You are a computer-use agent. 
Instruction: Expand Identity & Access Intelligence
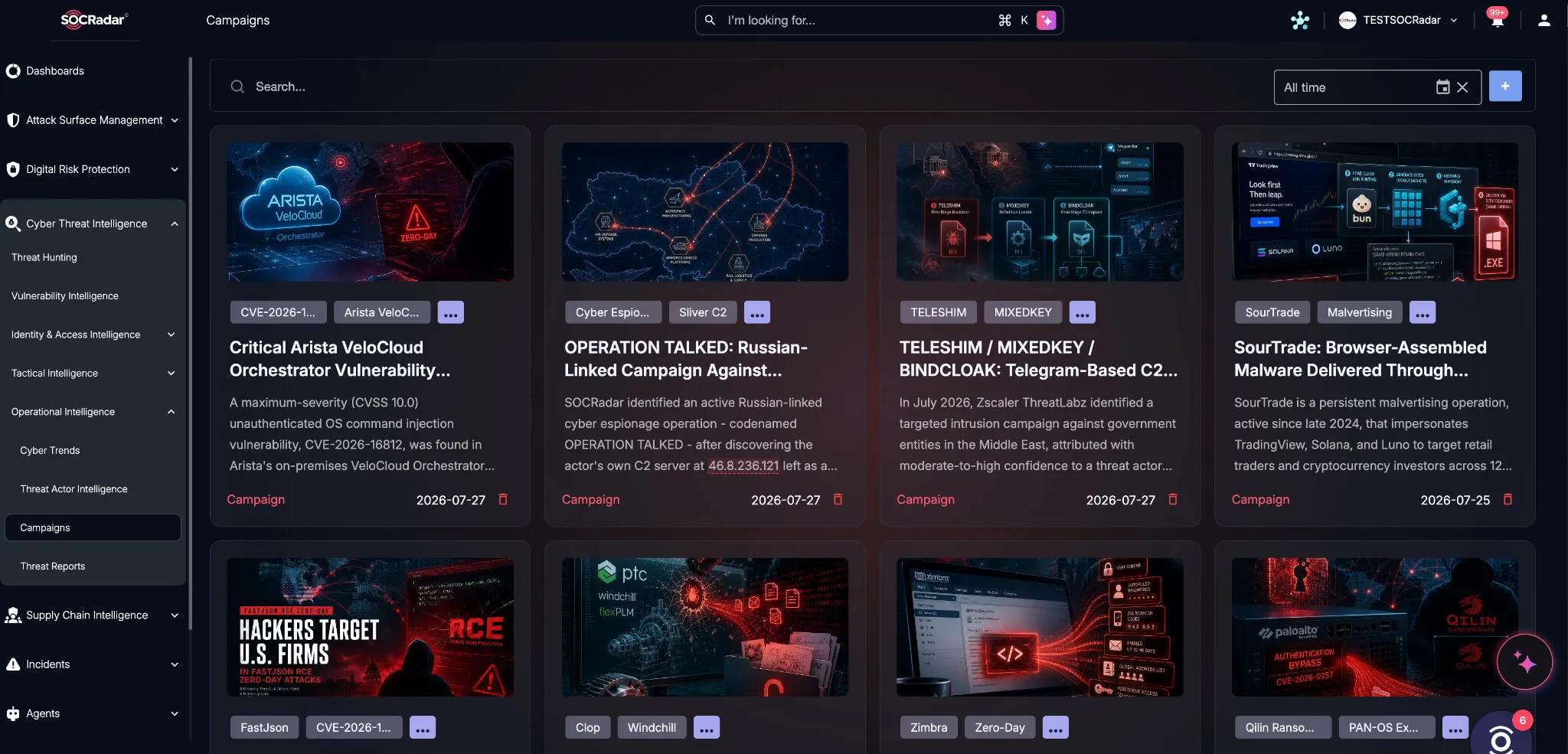[171, 335]
